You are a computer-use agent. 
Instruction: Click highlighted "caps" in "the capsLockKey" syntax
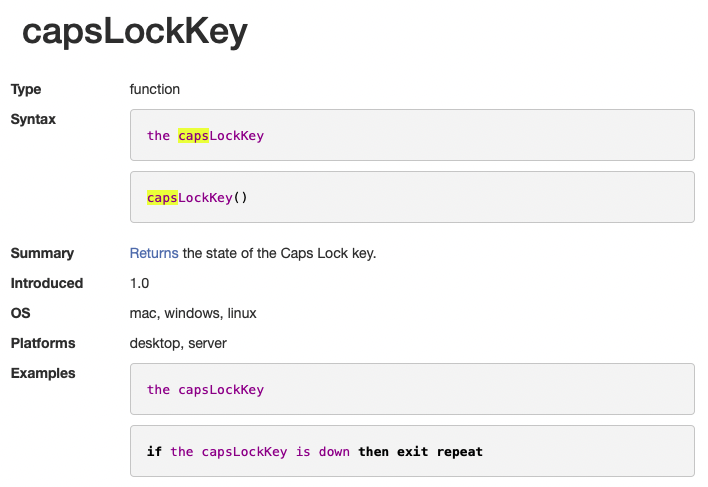point(193,136)
